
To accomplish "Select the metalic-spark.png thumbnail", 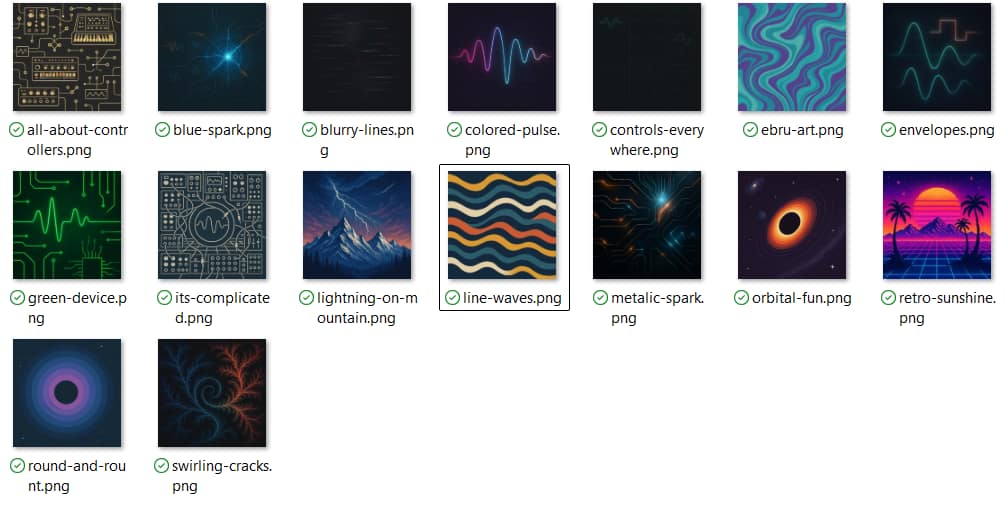I will tap(647, 224).
